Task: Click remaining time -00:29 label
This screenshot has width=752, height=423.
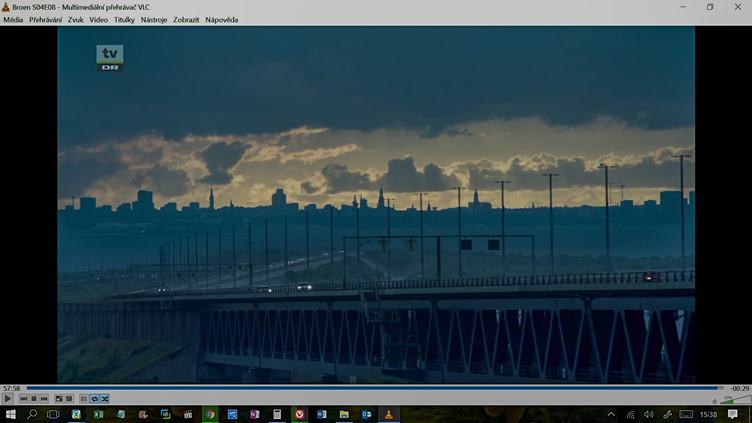Action: coord(740,388)
